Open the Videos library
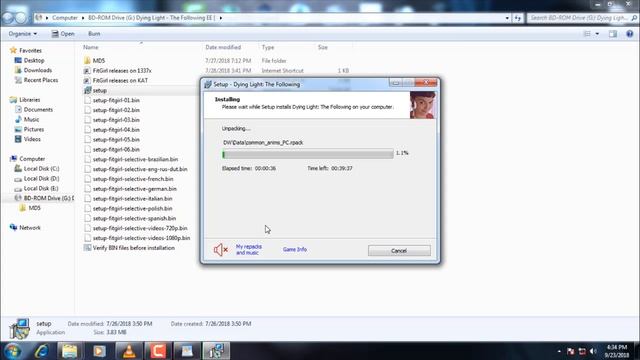640x360 pixels. [32, 139]
